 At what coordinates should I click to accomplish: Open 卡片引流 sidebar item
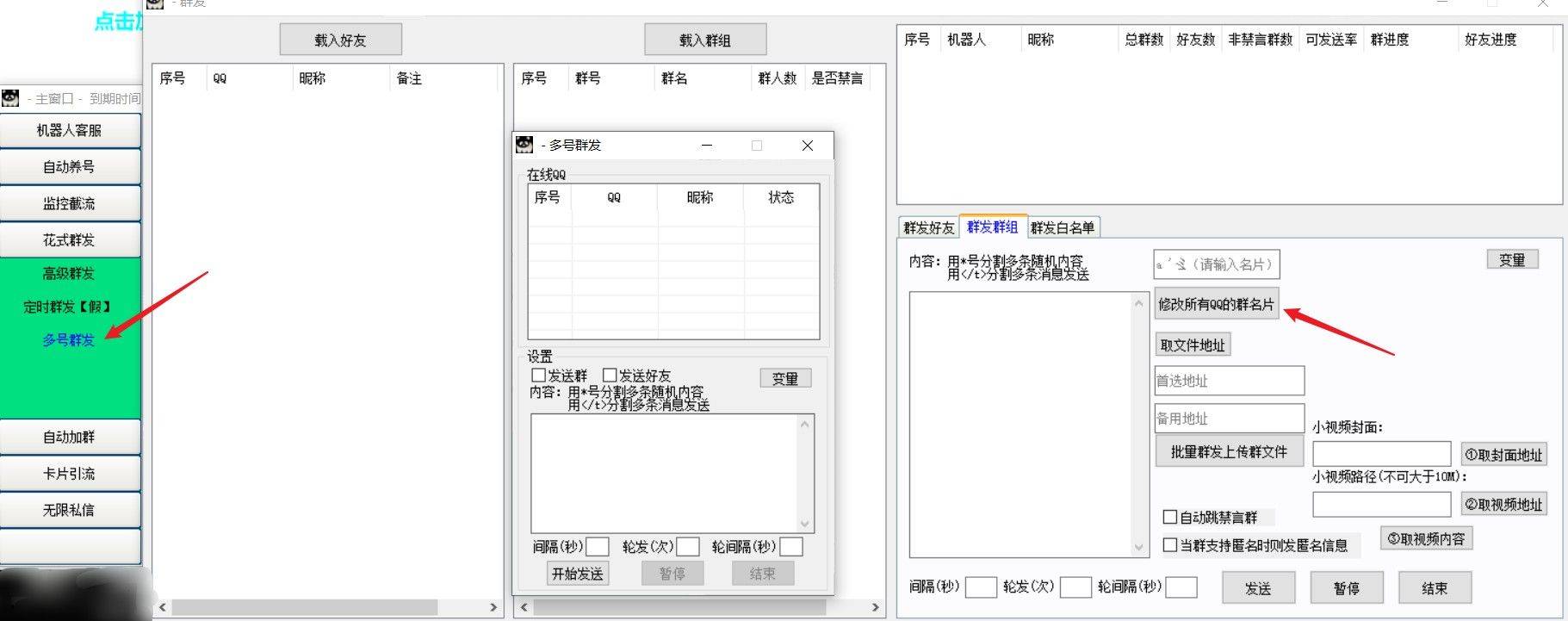pos(70,473)
